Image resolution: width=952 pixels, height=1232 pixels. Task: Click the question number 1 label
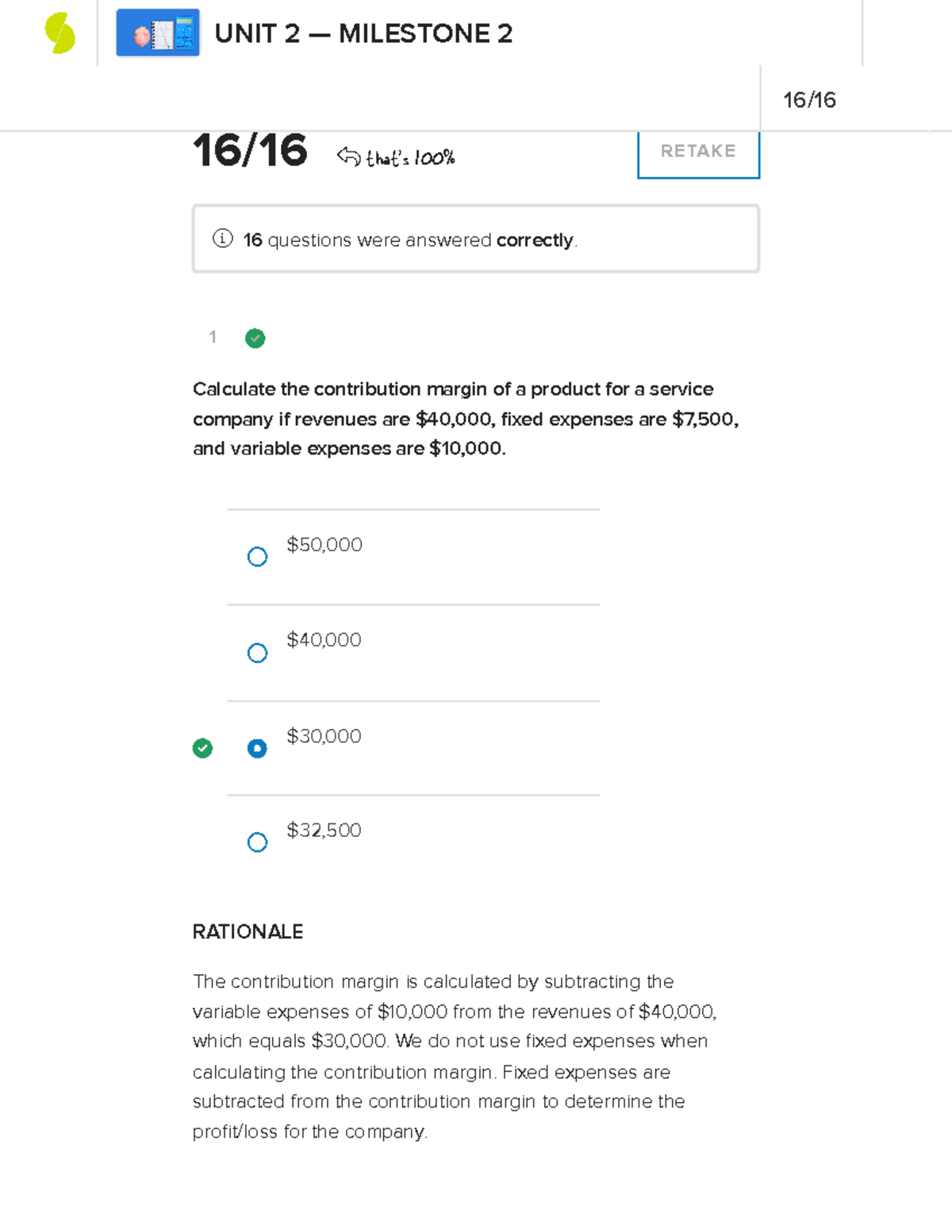(x=213, y=337)
